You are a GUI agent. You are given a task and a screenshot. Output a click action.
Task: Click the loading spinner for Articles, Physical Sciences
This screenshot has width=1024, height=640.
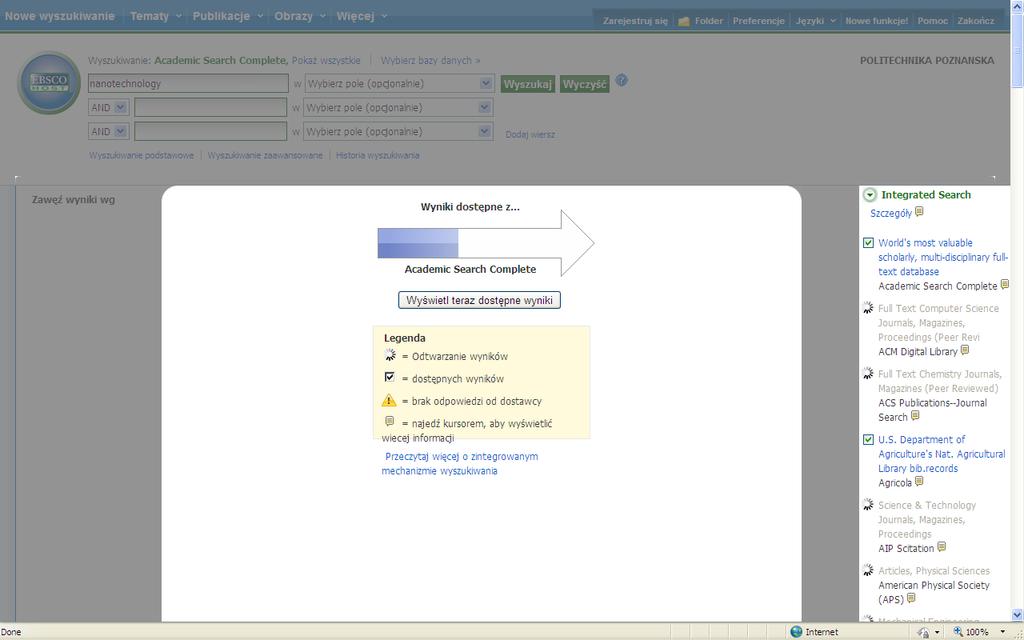(868, 570)
